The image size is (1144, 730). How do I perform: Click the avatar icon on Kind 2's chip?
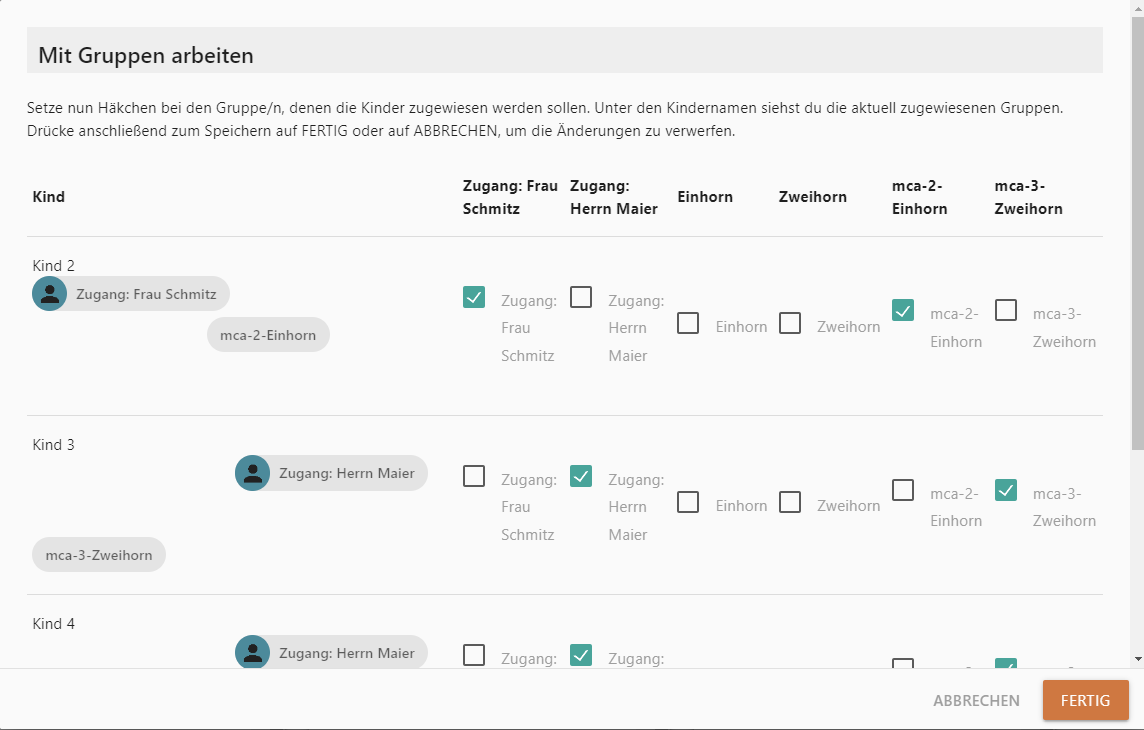tap(50, 294)
